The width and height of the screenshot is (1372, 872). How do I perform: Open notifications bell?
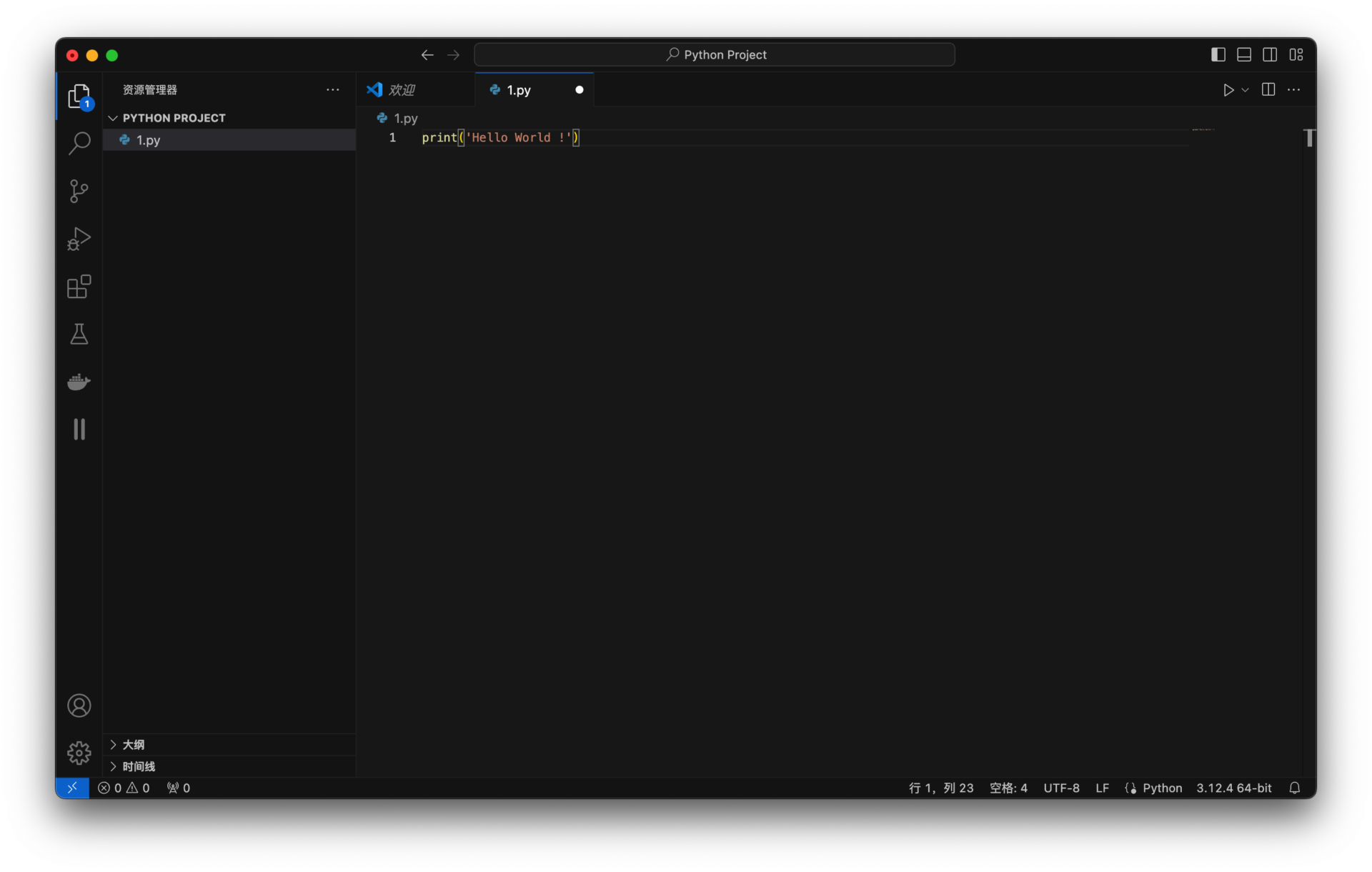coord(1294,788)
